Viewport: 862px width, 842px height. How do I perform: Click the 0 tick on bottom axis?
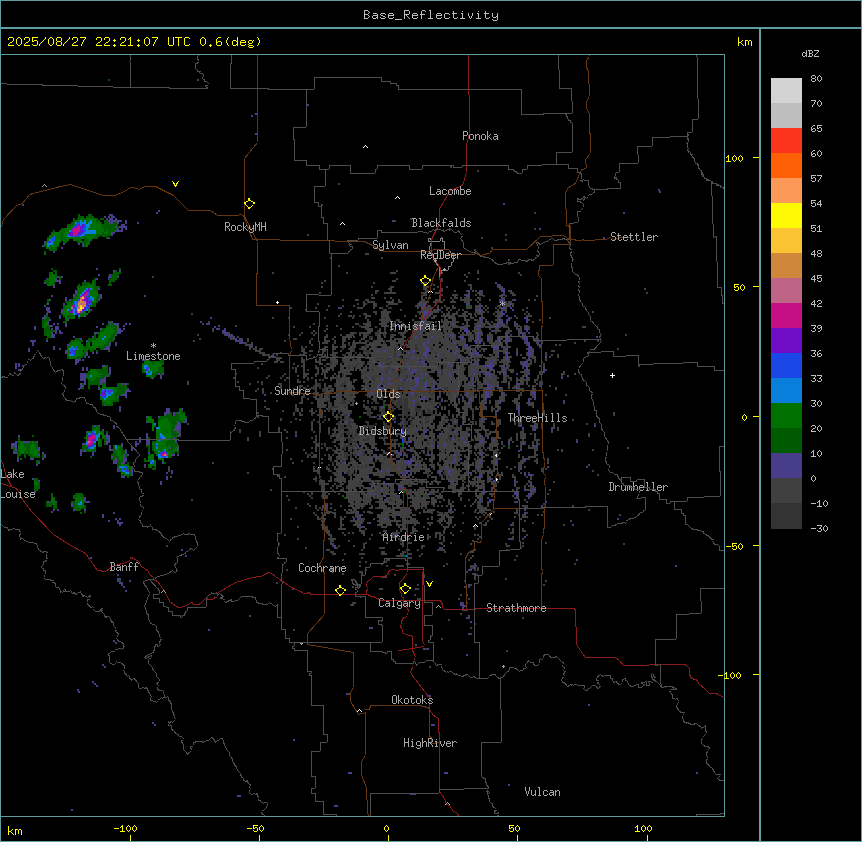[x=386, y=828]
